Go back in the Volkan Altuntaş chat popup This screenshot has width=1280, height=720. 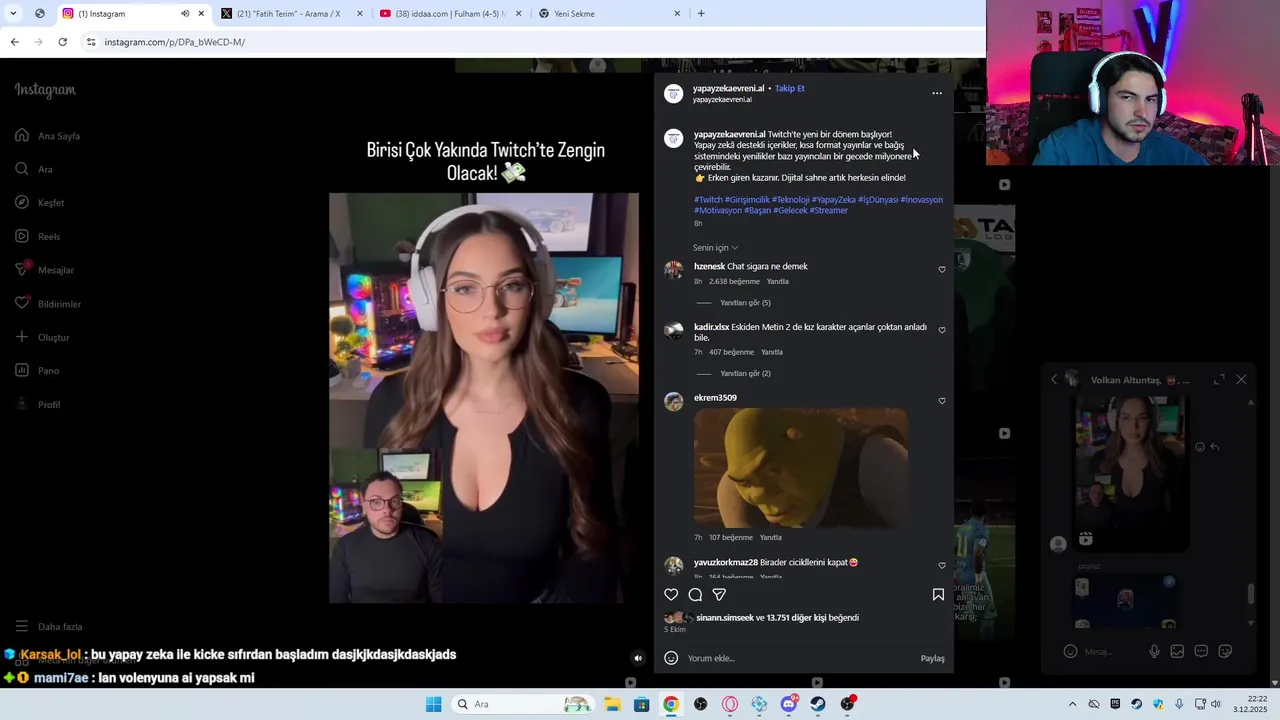pos(1054,380)
